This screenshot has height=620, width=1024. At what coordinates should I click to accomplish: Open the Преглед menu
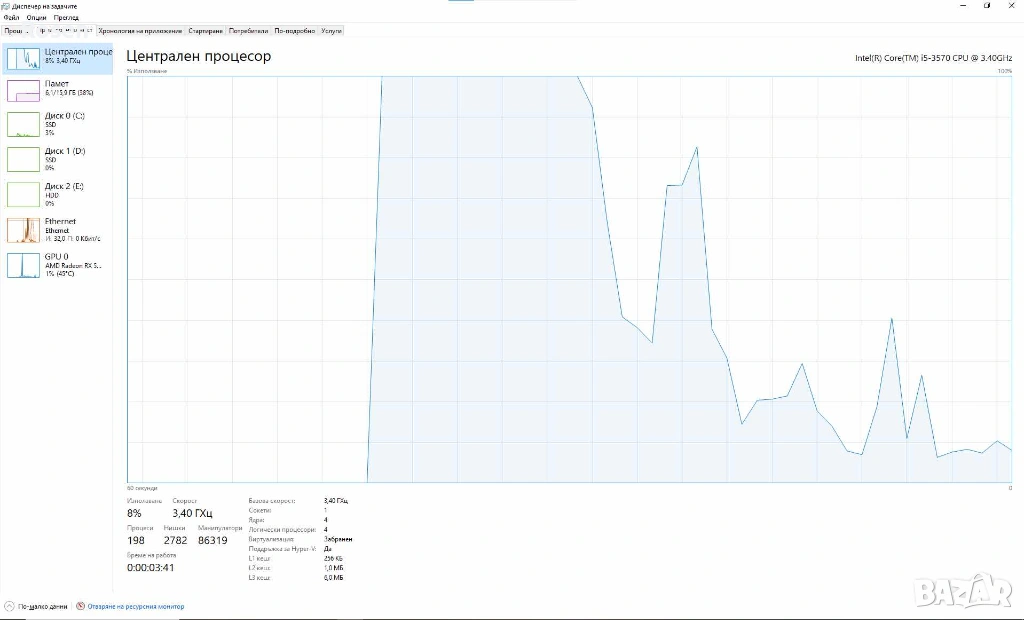(x=66, y=18)
